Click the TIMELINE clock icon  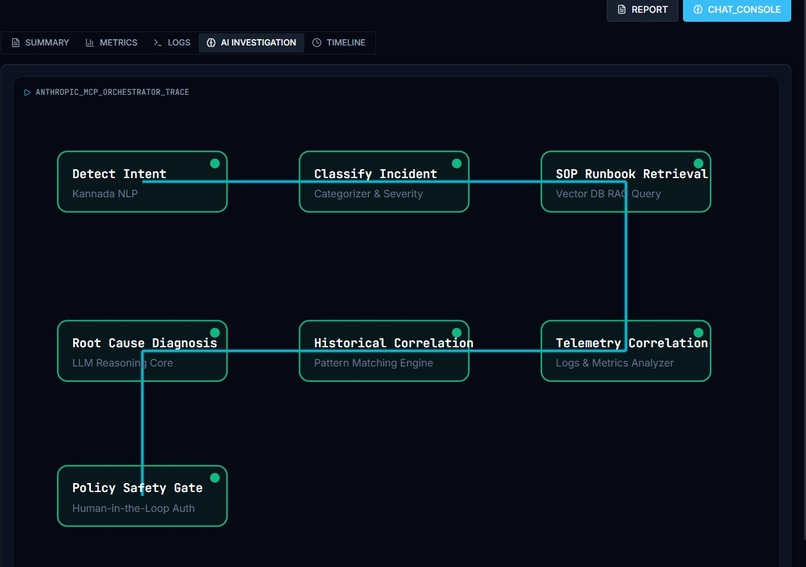(317, 43)
